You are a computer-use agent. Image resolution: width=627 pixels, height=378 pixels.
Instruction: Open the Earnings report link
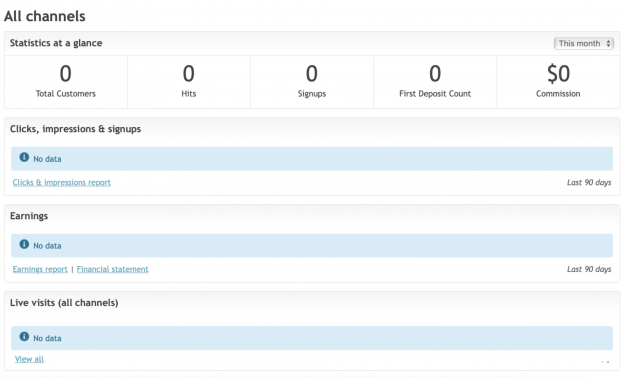[40, 269]
